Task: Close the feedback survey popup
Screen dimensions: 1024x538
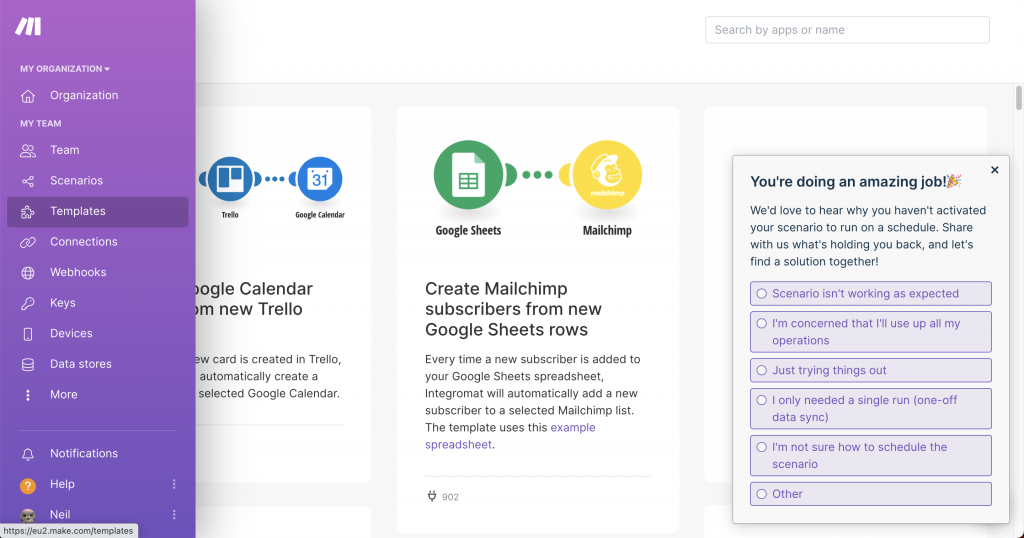Action: [995, 170]
